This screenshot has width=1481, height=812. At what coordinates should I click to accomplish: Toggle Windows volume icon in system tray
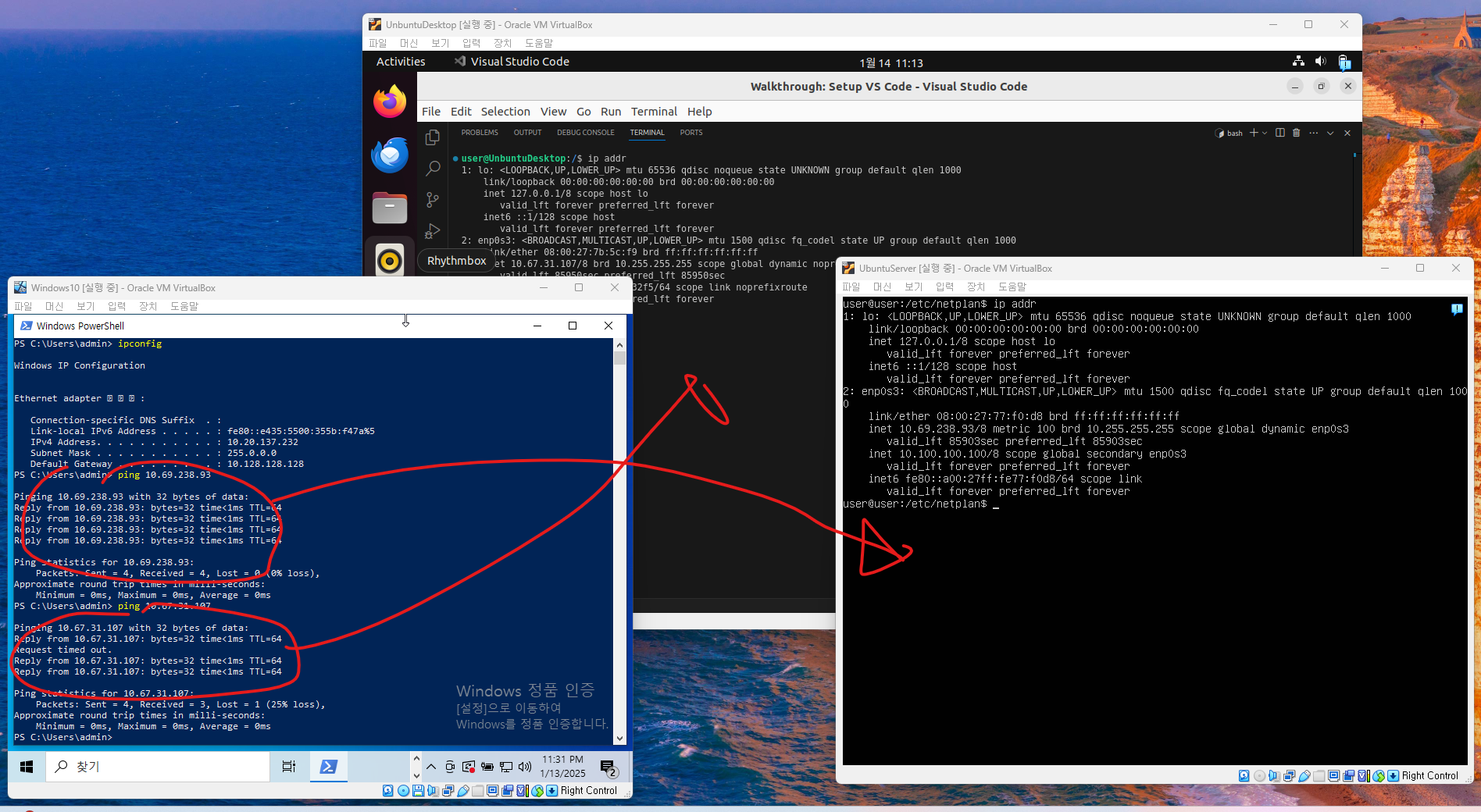click(x=525, y=767)
